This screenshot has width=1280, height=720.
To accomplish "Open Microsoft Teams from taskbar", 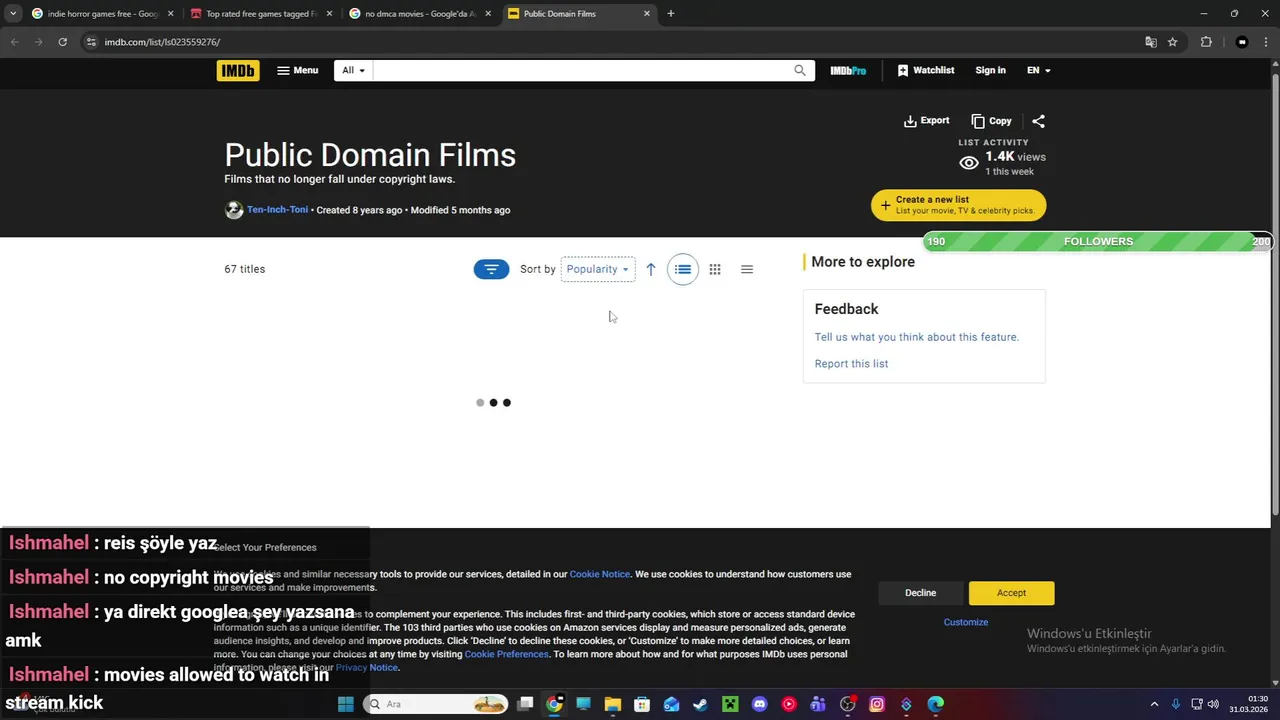I will click(x=818, y=704).
